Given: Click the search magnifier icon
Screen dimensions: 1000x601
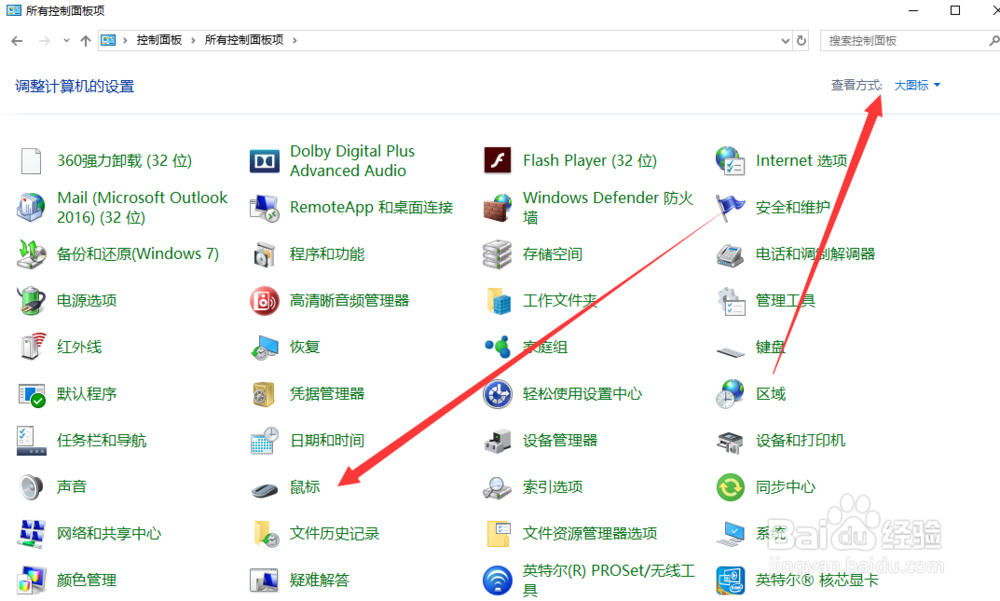Looking at the screenshot, I should click(x=994, y=41).
